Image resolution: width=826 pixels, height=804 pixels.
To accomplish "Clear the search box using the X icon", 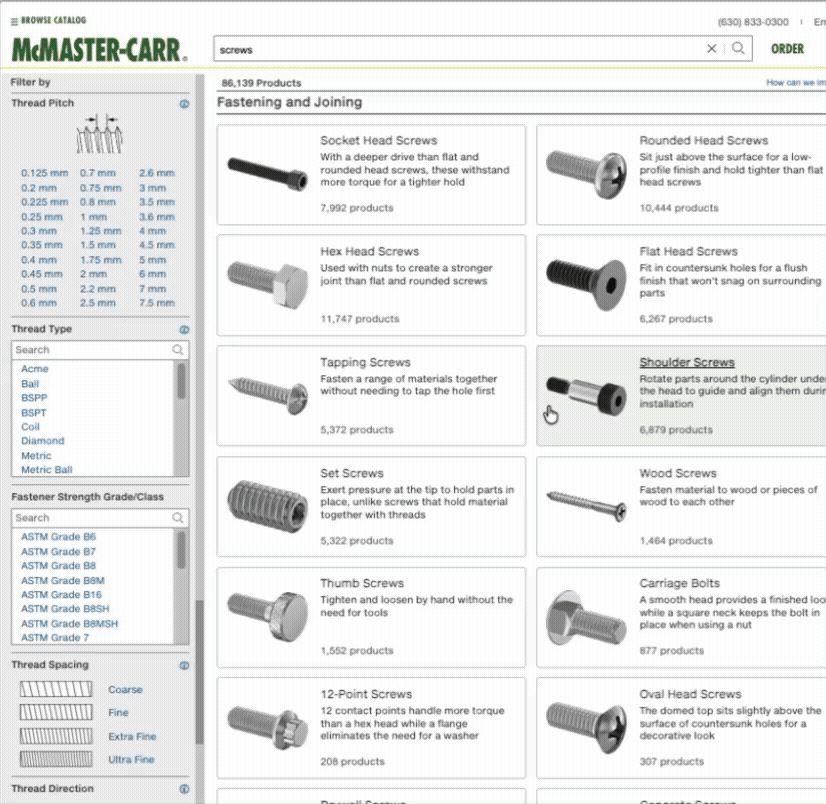I will pyautogui.click(x=711, y=48).
